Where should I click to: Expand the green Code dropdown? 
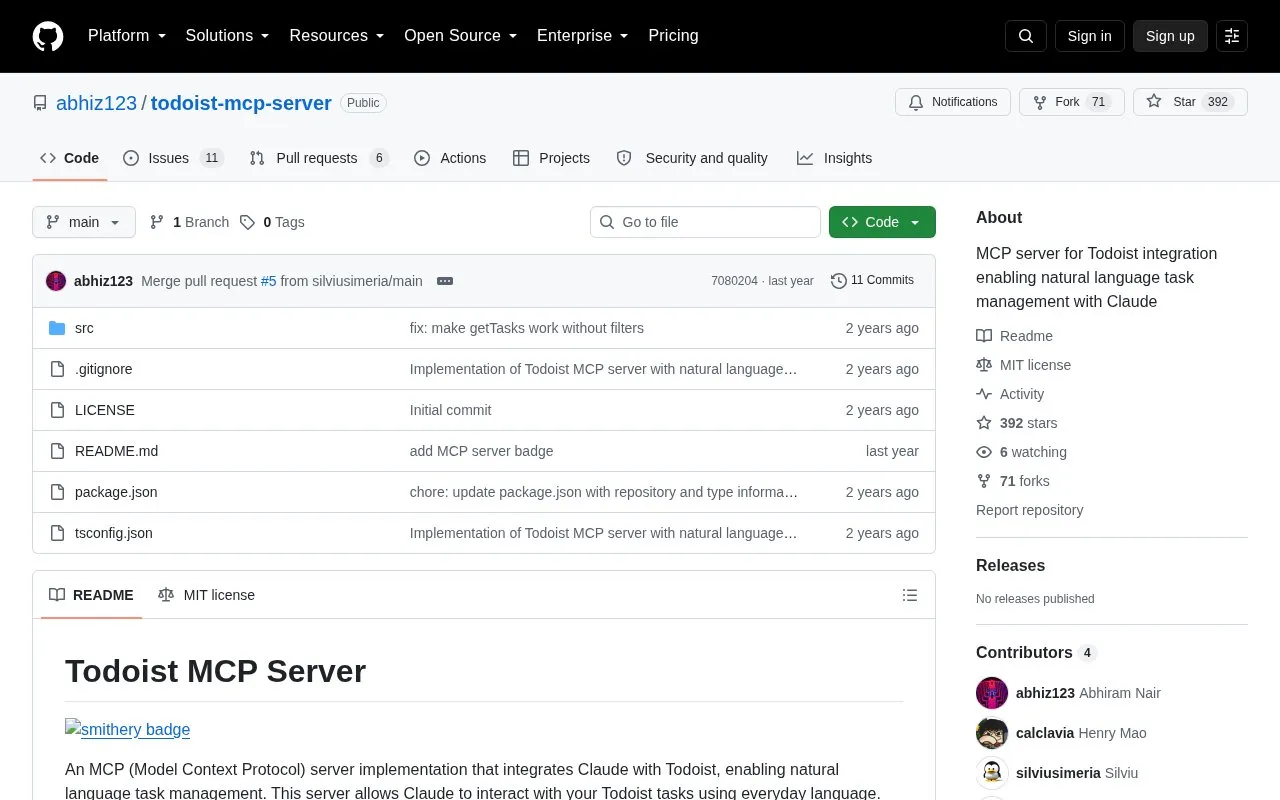click(882, 222)
